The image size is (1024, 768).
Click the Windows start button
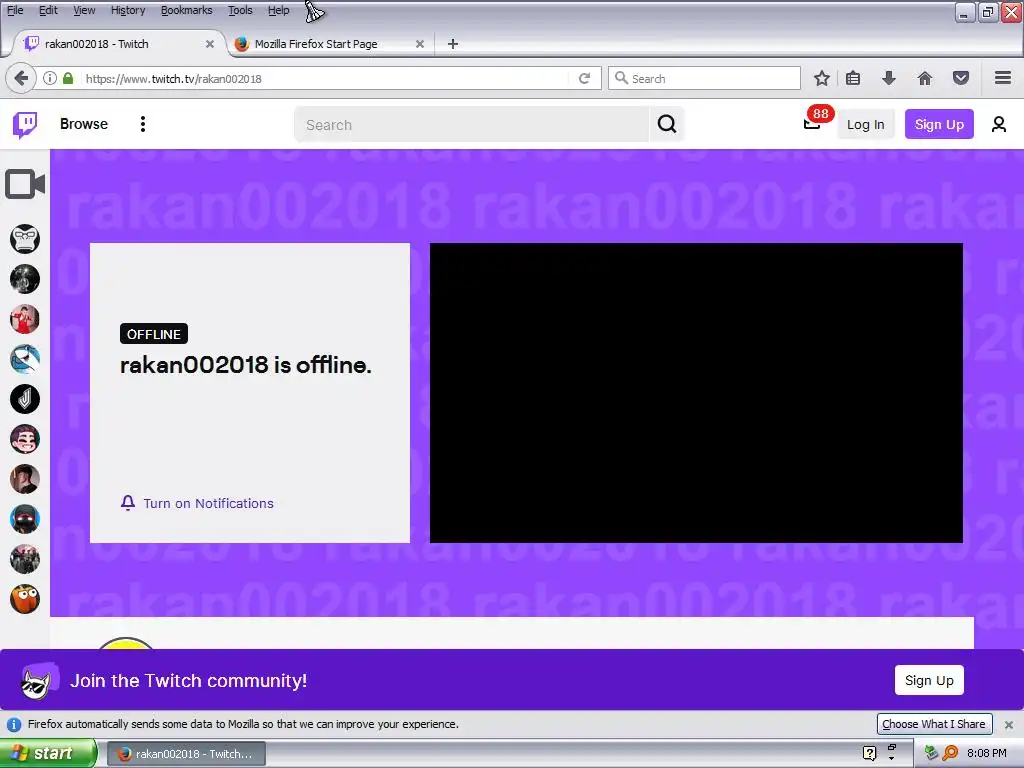tap(48, 753)
